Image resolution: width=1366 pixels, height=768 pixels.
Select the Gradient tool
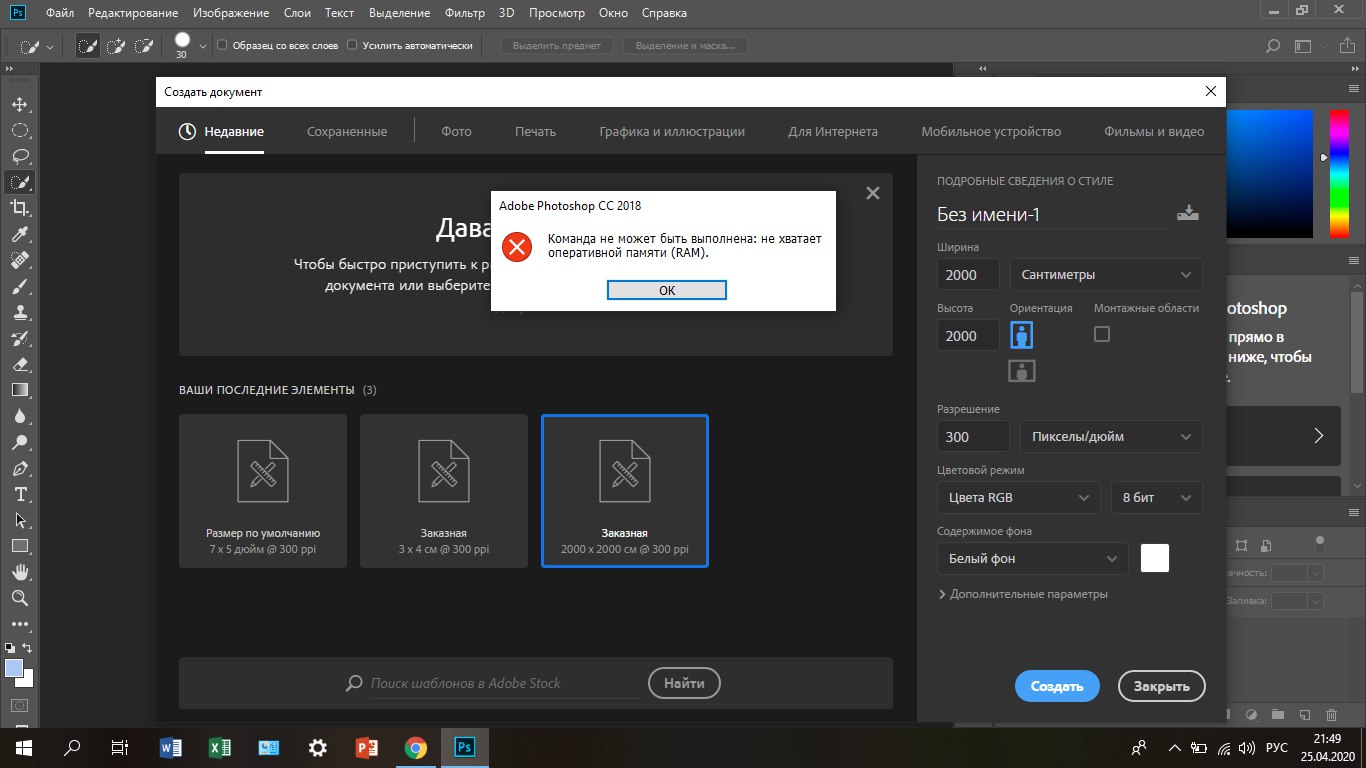pyautogui.click(x=19, y=390)
